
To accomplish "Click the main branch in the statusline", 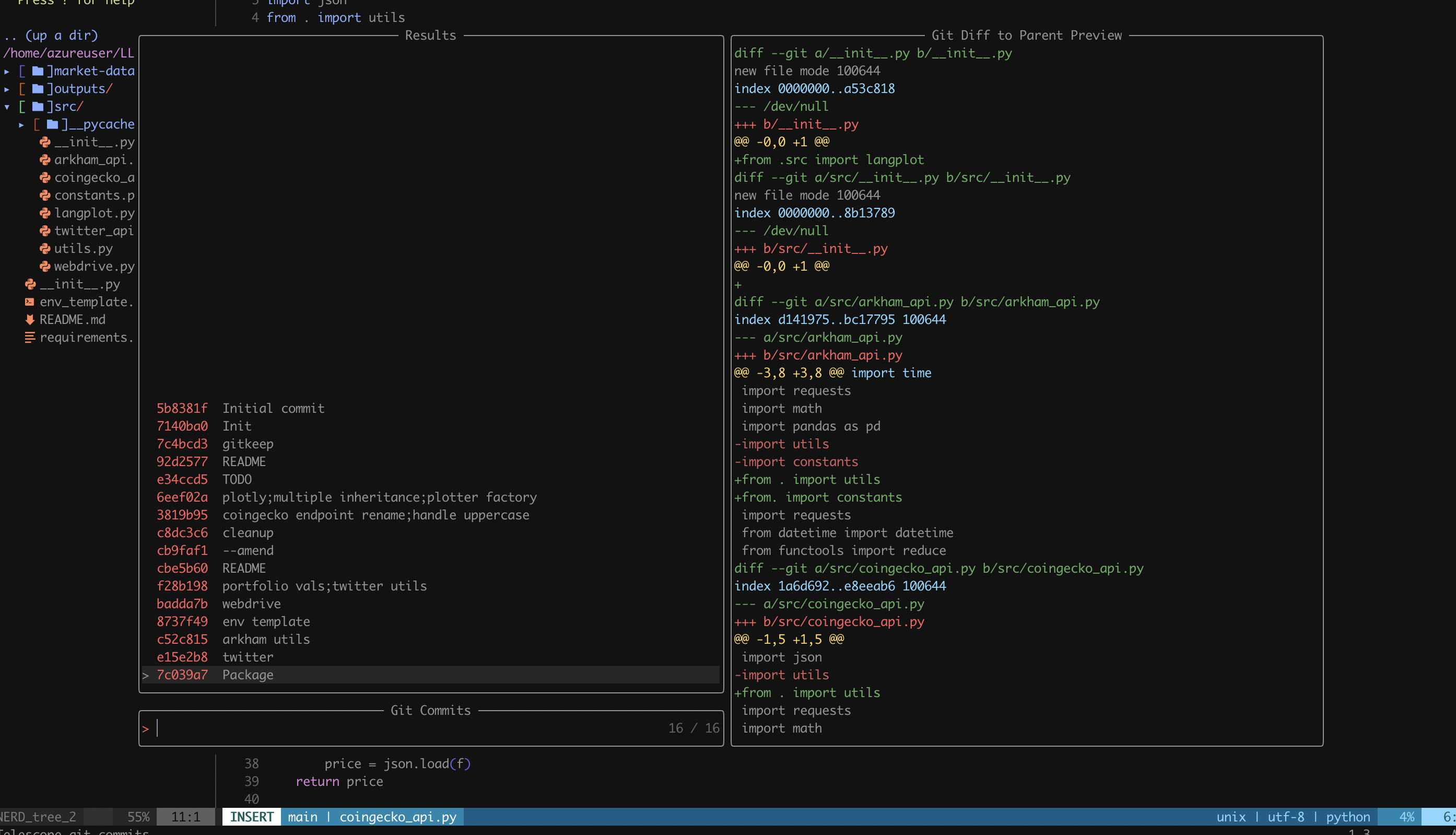I will click(x=302, y=817).
